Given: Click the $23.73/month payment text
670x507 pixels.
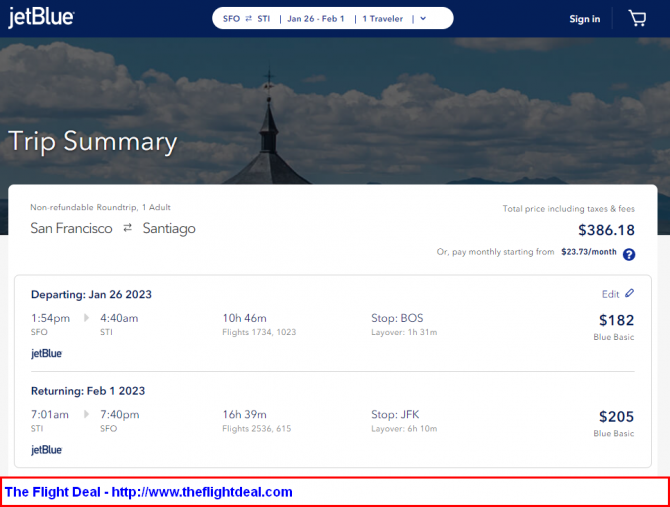Looking at the screenshot, I should (x=589, y=252).
